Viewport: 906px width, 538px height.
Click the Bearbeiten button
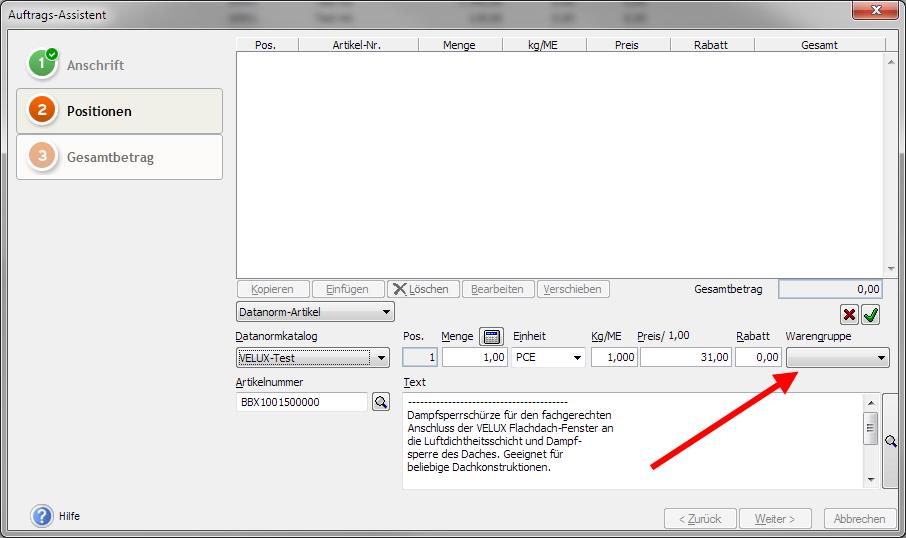click(498, 289)
